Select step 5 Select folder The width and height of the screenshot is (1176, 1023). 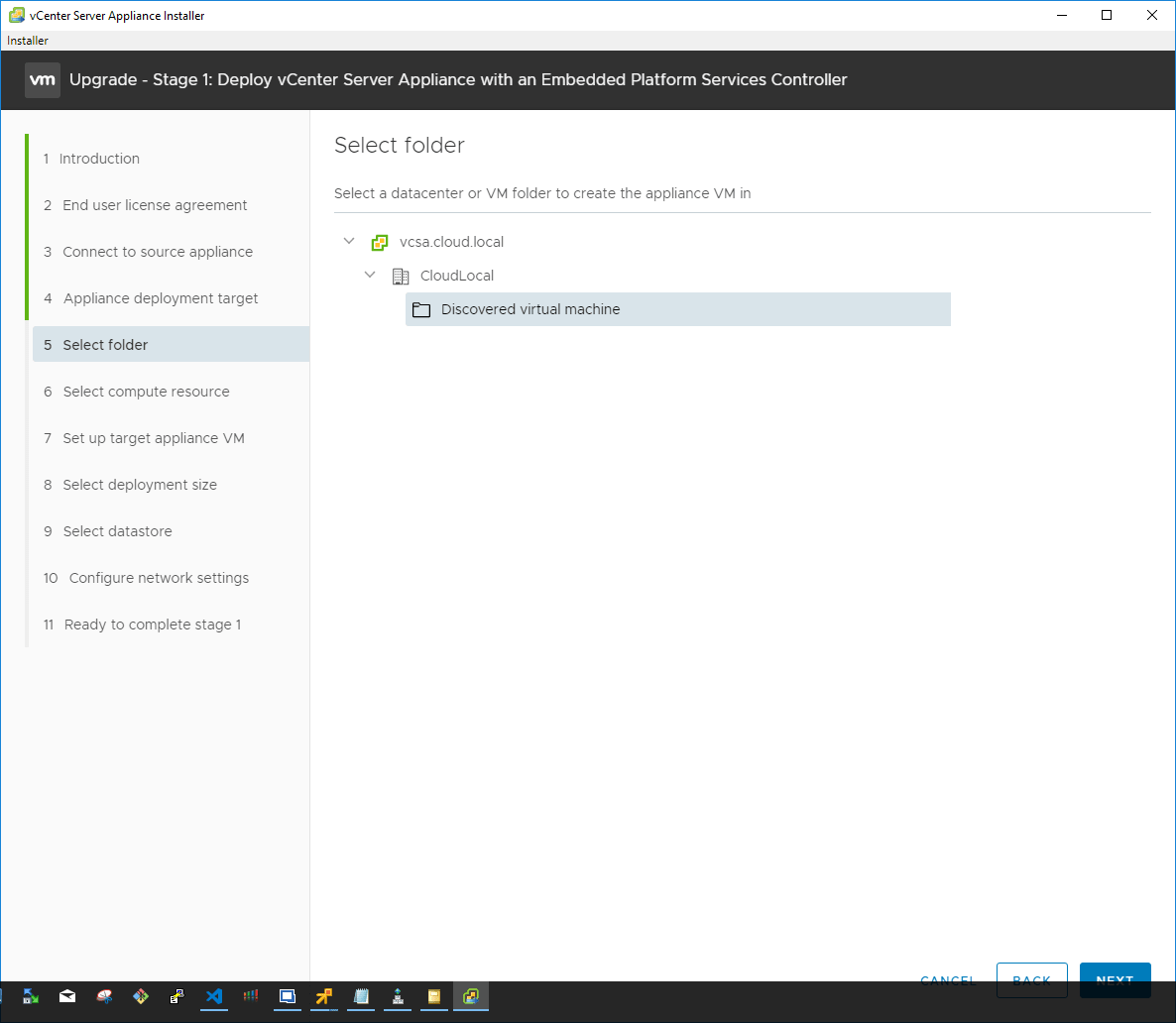pyautogui.click(x=171, y=344)
